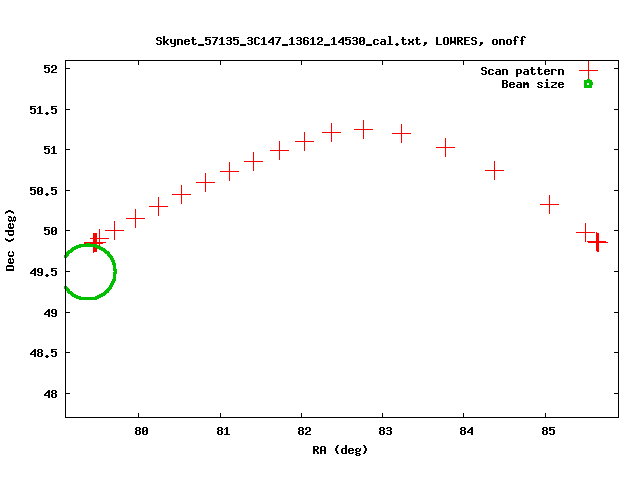
Task: Click the 'Dec (deg)' axis label
Action: (10, 240)
